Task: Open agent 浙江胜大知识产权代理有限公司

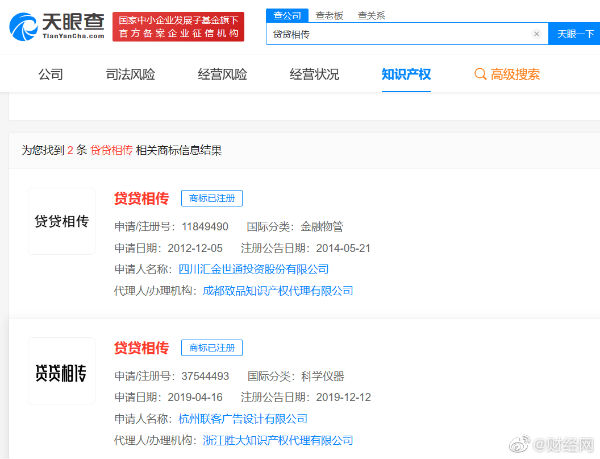Action: (278, 440)
